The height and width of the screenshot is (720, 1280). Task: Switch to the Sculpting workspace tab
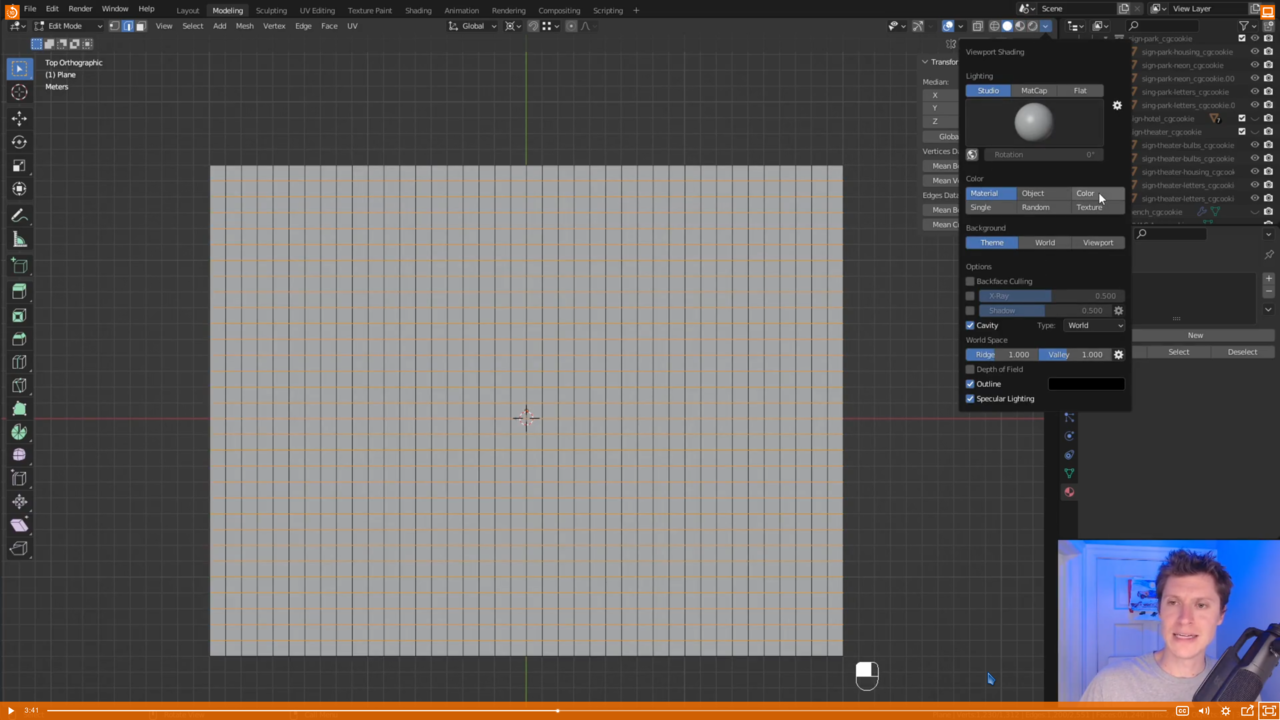pyautogui.click(x=271, y=10)
